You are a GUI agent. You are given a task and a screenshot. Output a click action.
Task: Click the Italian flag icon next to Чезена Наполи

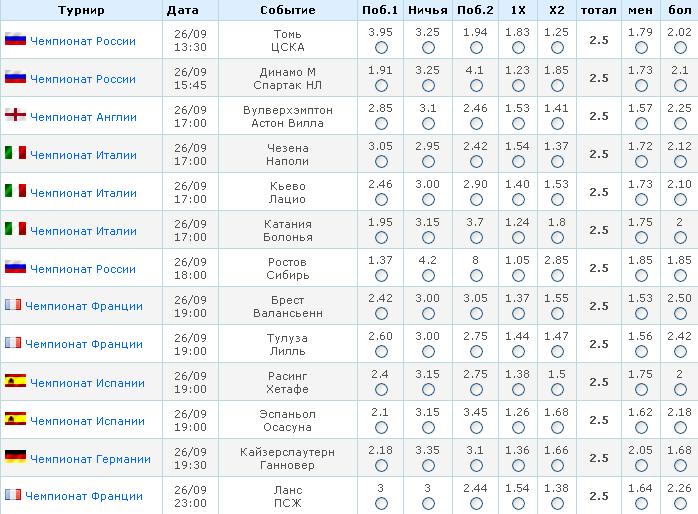(15, 154)
